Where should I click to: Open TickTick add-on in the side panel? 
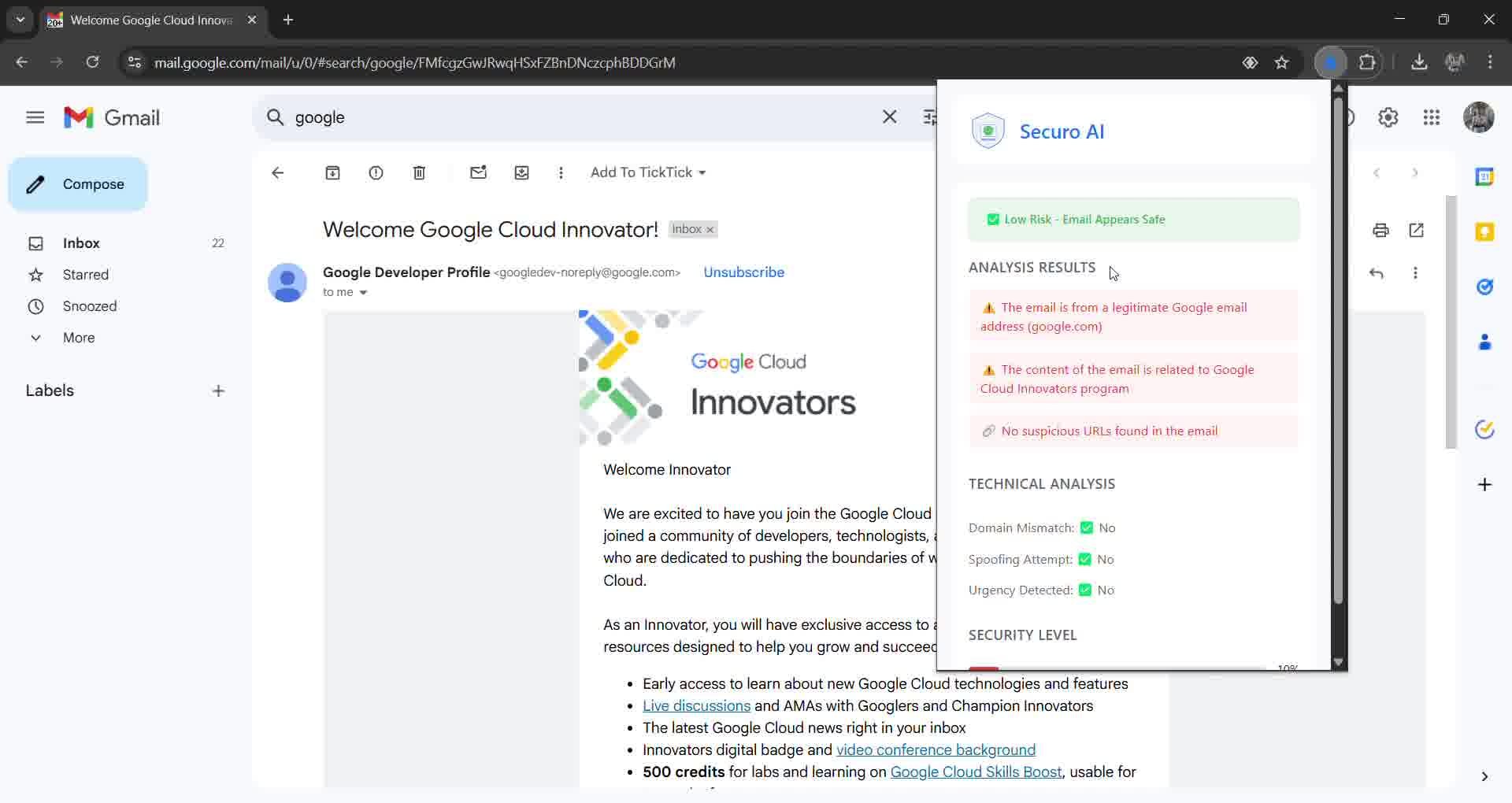point(1484,430)
